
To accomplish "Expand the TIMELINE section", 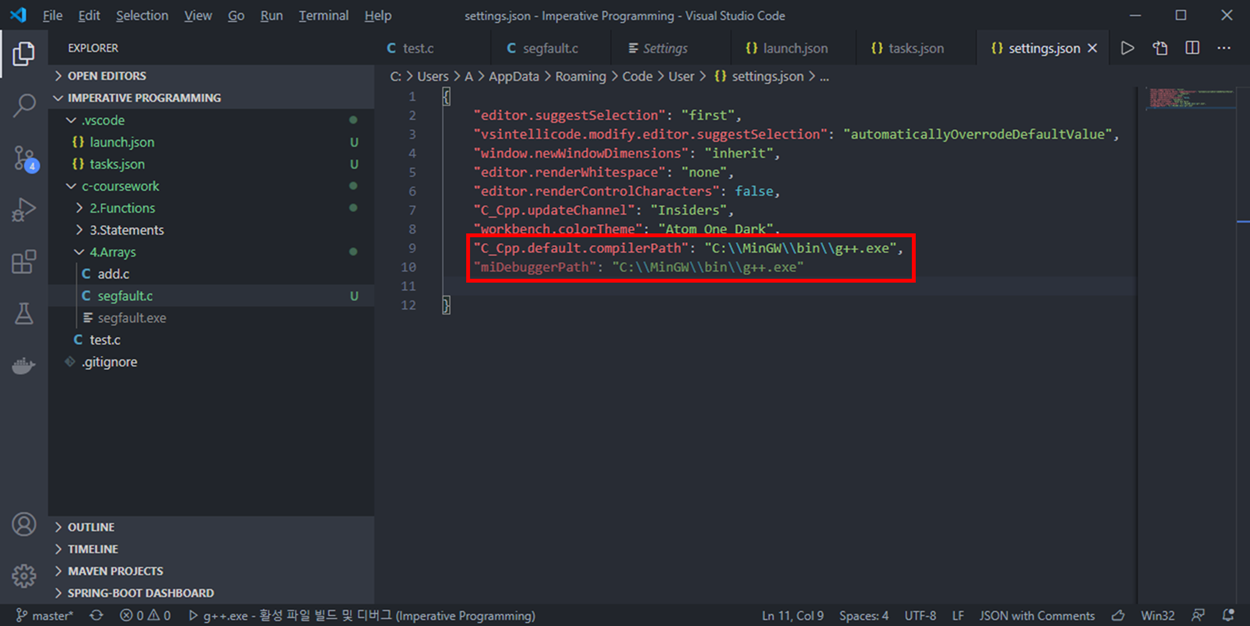I will pos(211,549).
